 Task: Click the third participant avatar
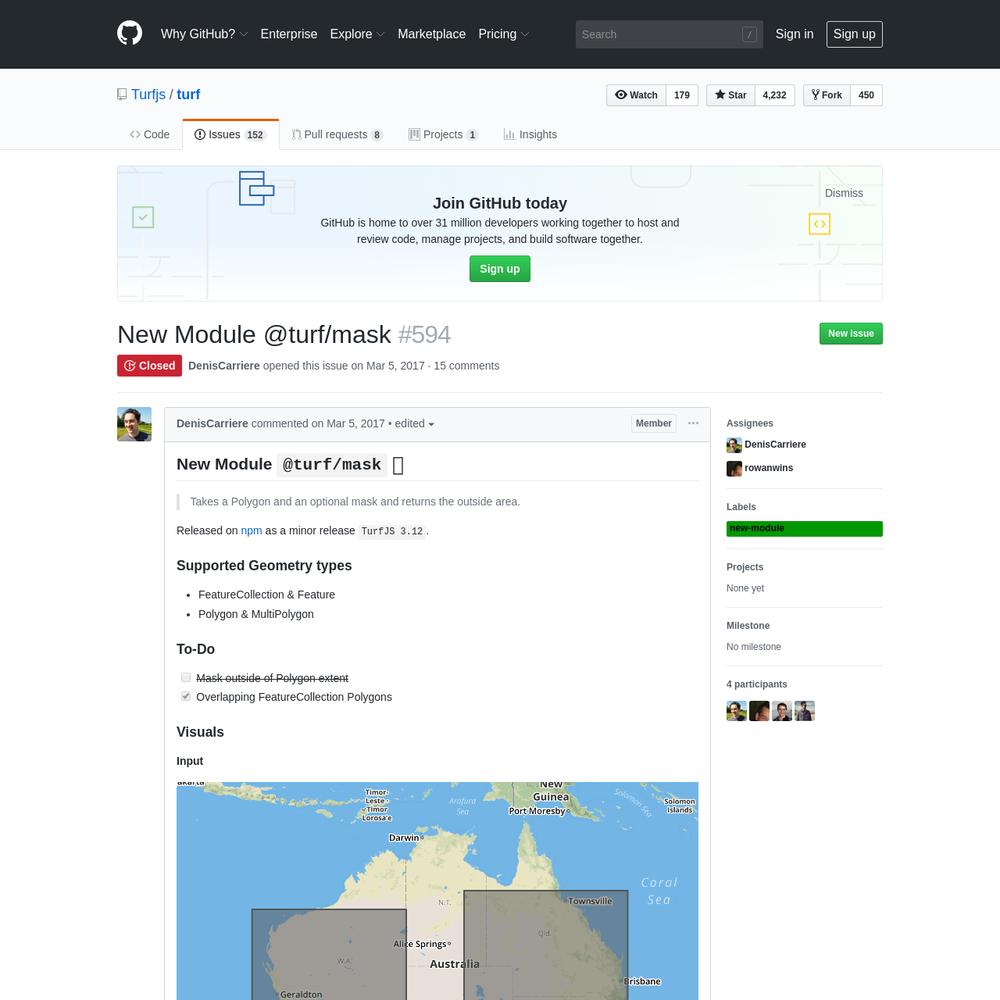click(782, 710)
